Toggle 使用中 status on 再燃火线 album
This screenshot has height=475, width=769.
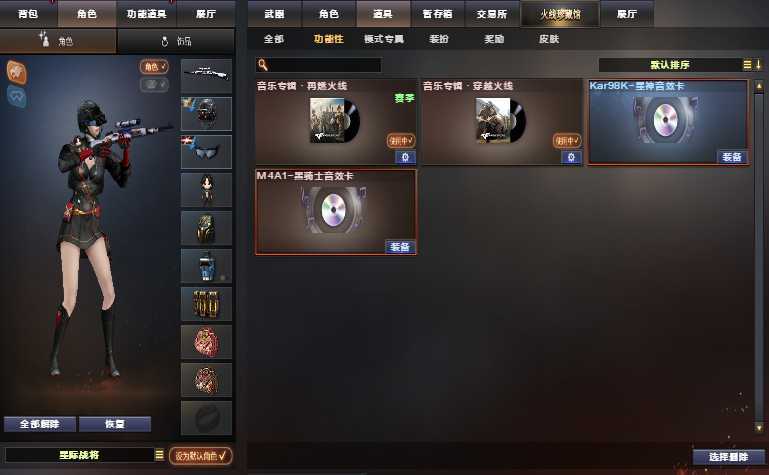coord(401,141)
